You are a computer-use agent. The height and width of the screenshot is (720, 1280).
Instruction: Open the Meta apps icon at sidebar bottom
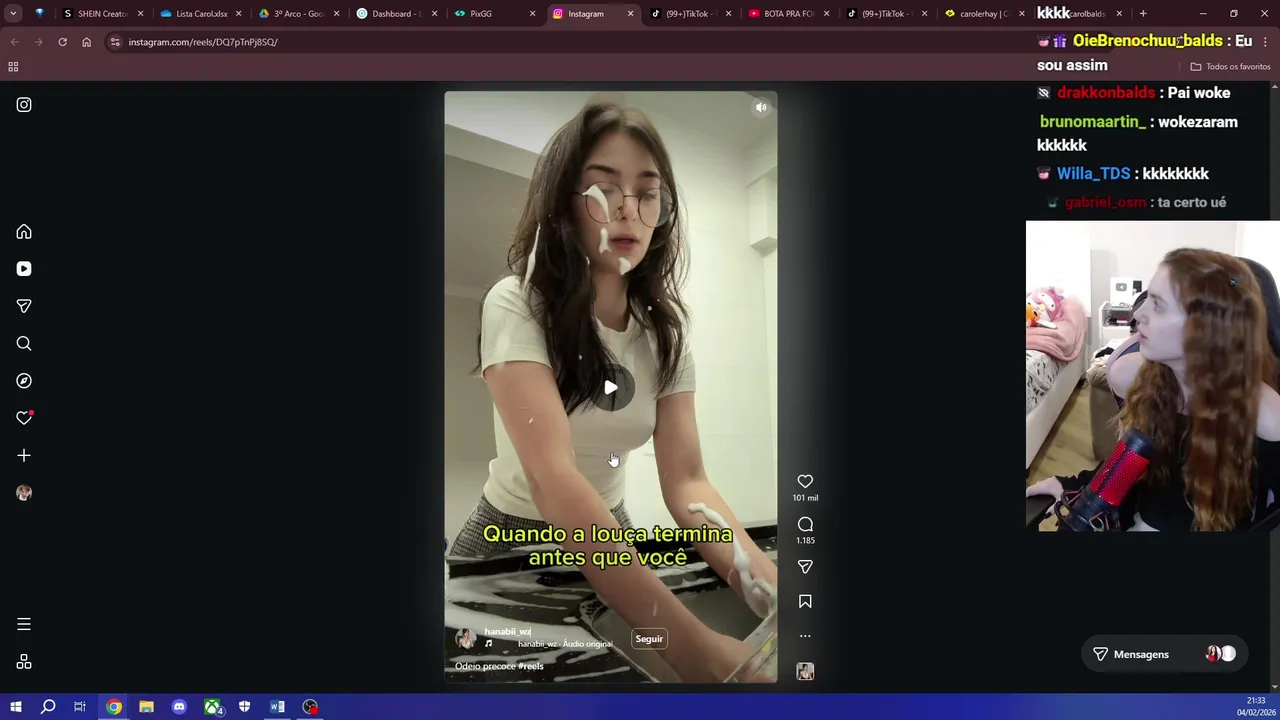(24, 662)
